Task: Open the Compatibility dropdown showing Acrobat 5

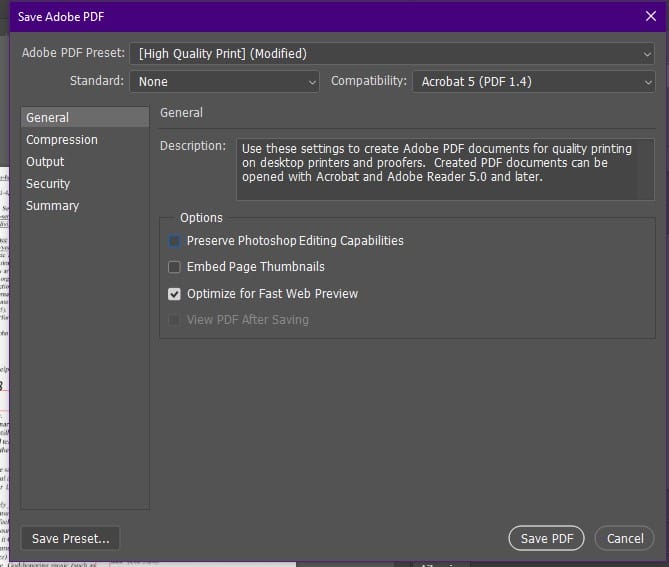Action: click(533, 81)
